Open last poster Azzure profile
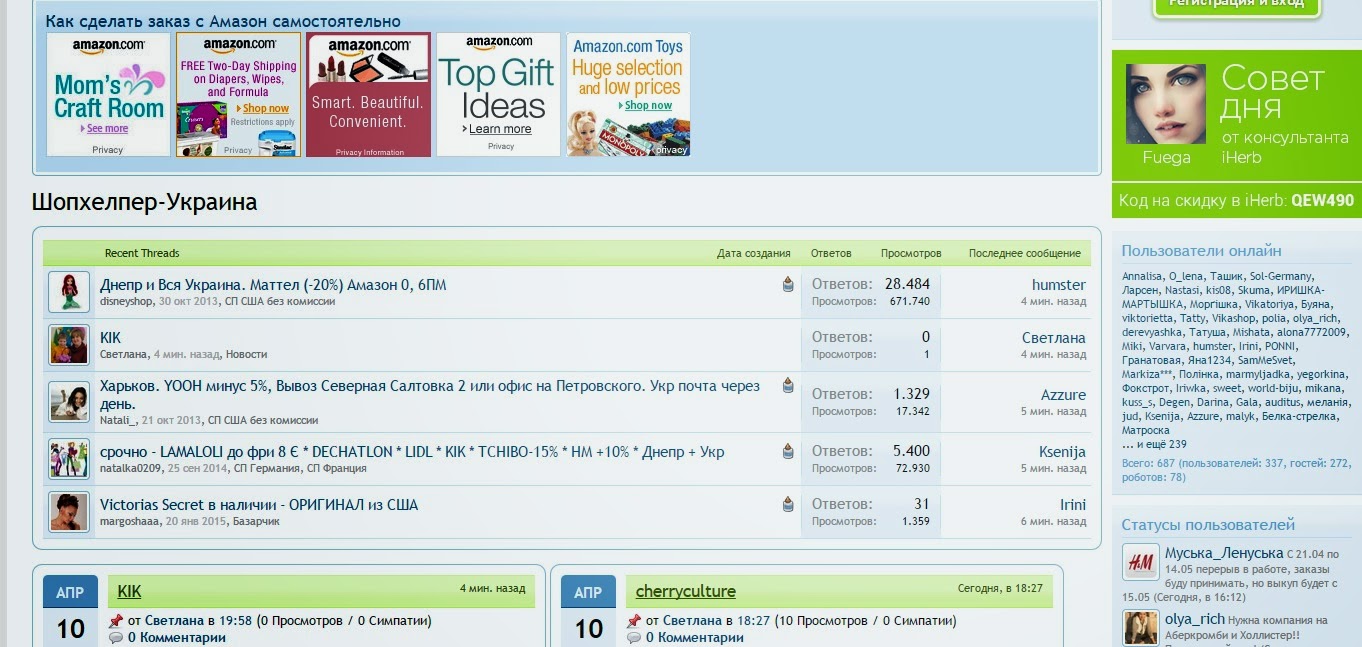The height and width of the screenshot is (647, 1362). point(1063,395)
